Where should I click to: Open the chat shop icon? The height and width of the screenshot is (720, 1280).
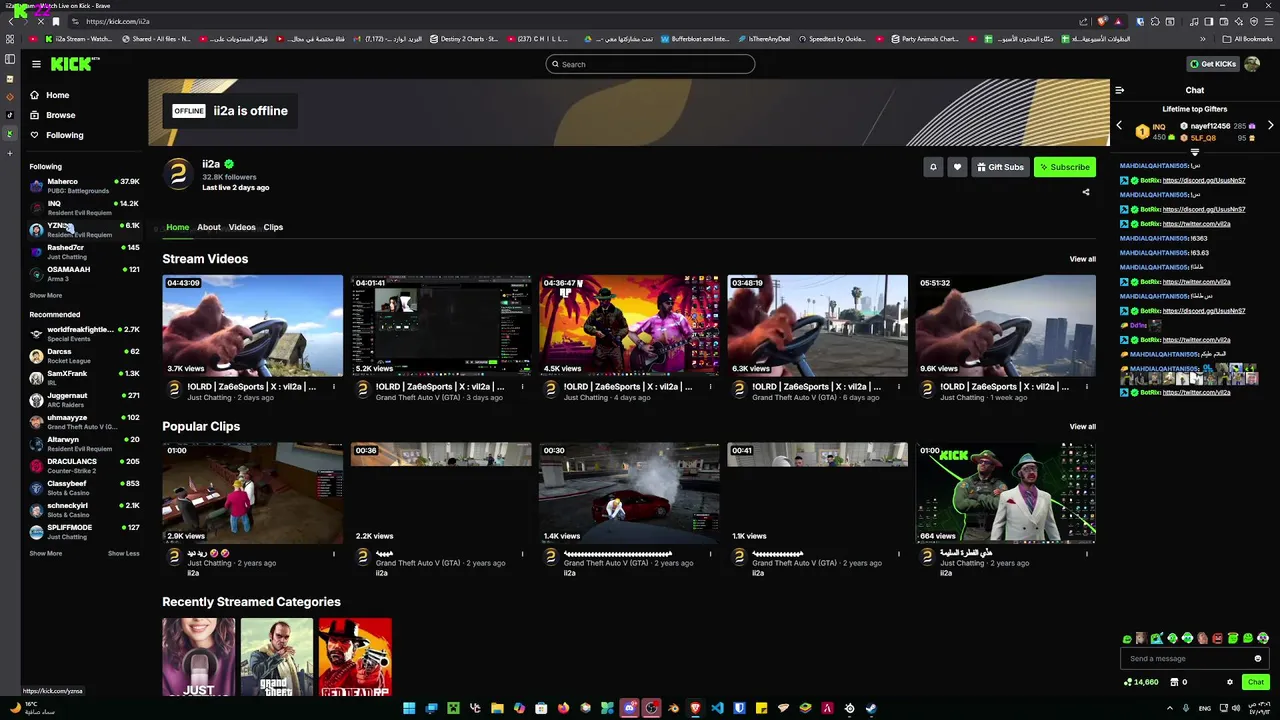tap(1175, 682)
